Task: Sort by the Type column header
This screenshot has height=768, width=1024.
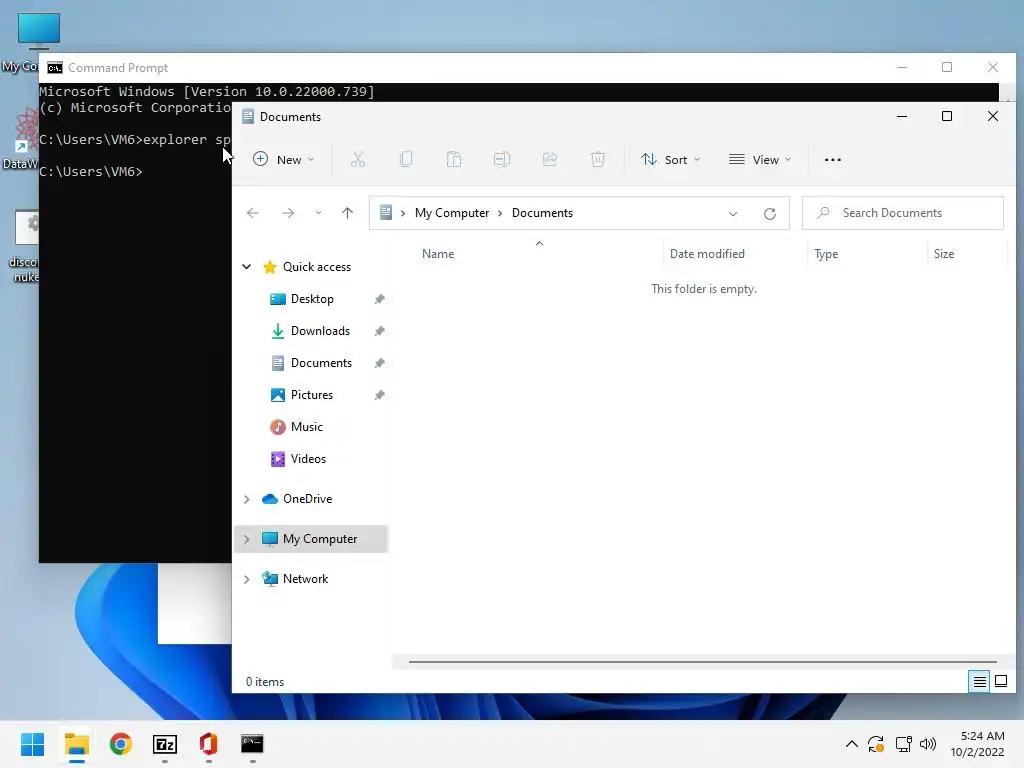Action: pos(825,254)
